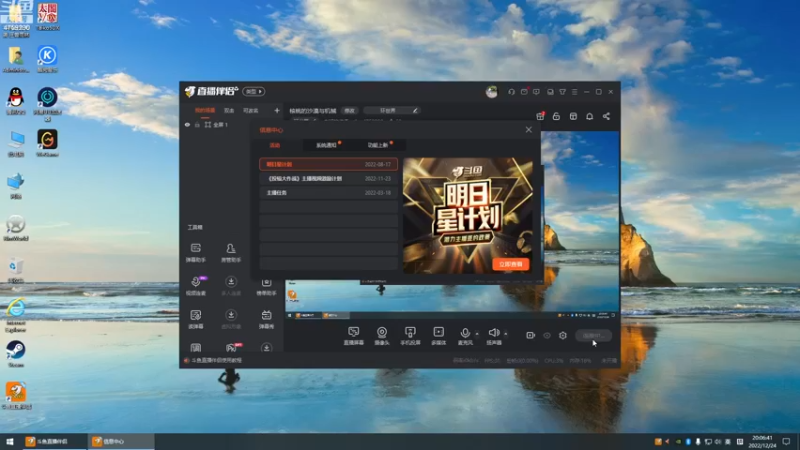Close the message center dialog
800x450 pixels.
(529, 130)
